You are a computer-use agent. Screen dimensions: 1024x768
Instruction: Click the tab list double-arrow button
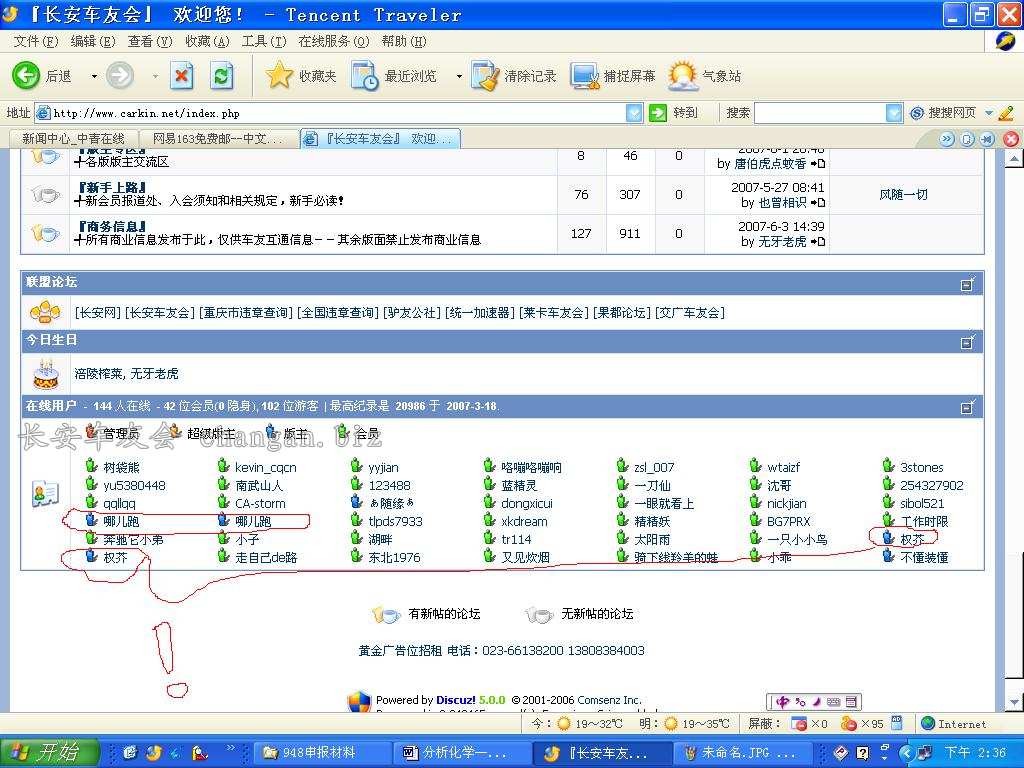[x=947, y=138]
